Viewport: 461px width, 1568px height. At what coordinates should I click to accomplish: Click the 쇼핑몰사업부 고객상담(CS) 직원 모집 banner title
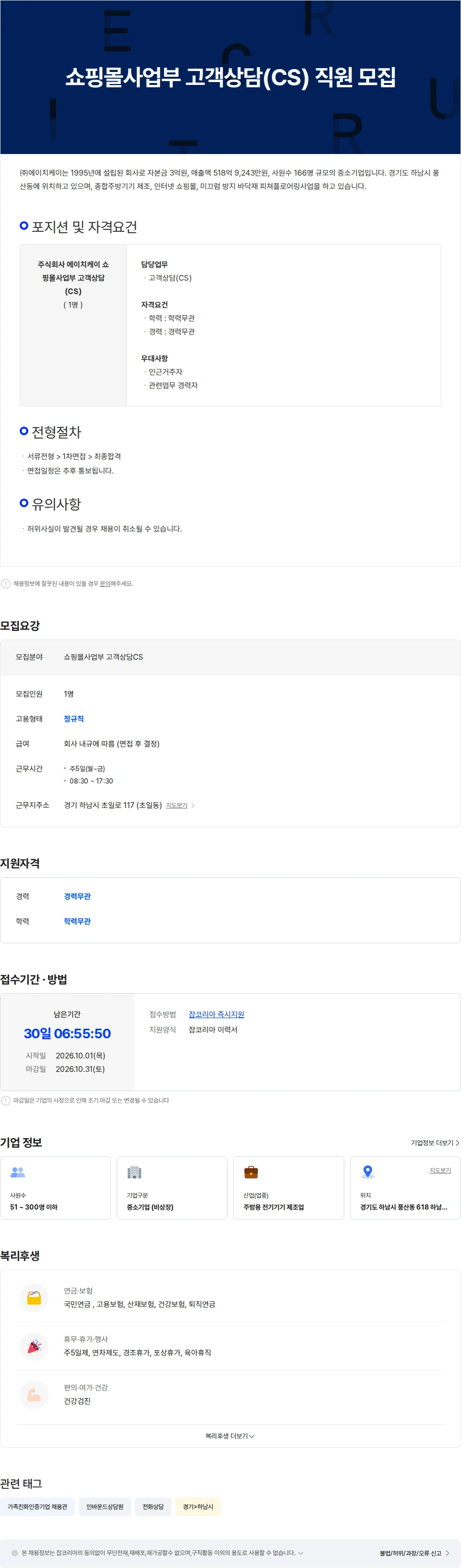pos(231,77)
